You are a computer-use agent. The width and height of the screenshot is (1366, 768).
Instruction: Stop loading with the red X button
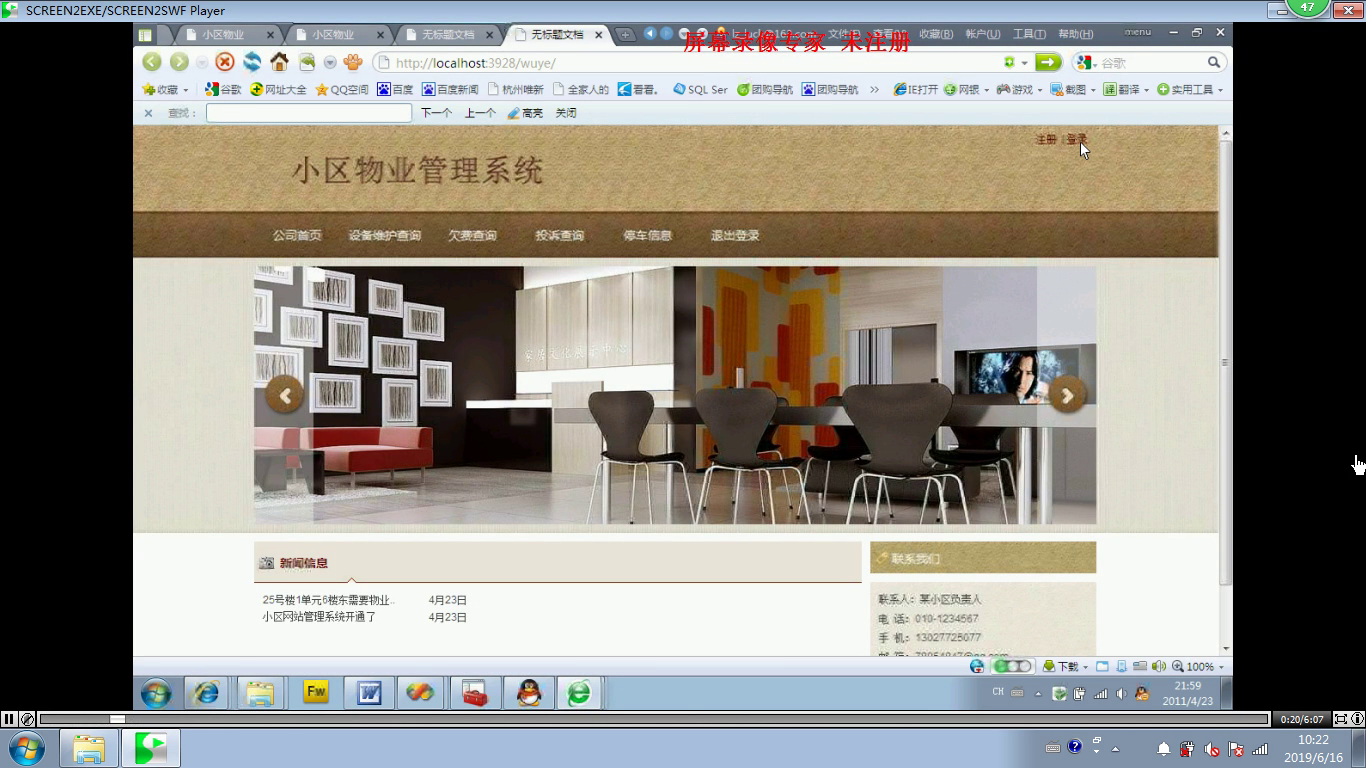click(x=225, y=62)
